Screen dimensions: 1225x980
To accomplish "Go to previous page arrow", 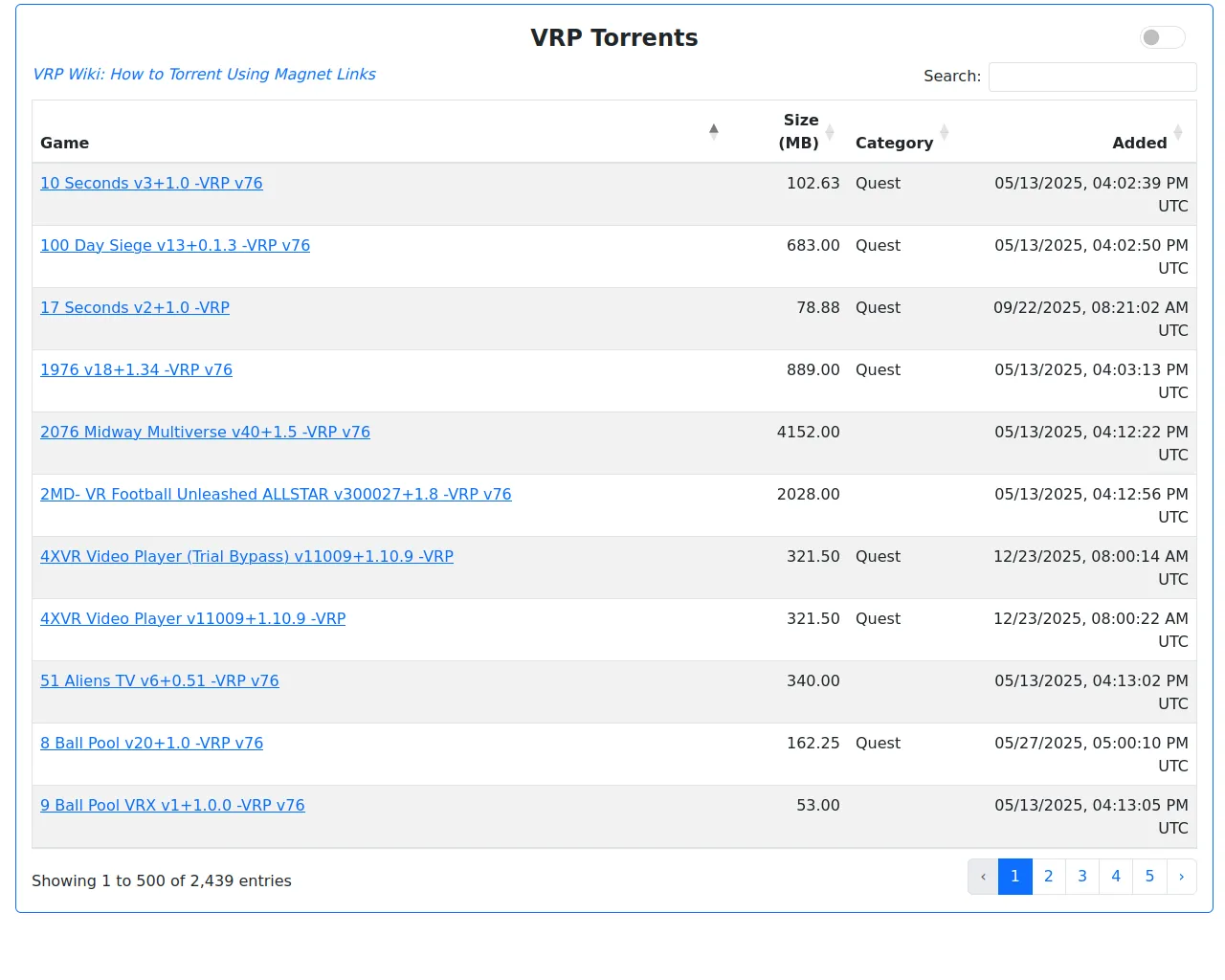I will 983,877.
